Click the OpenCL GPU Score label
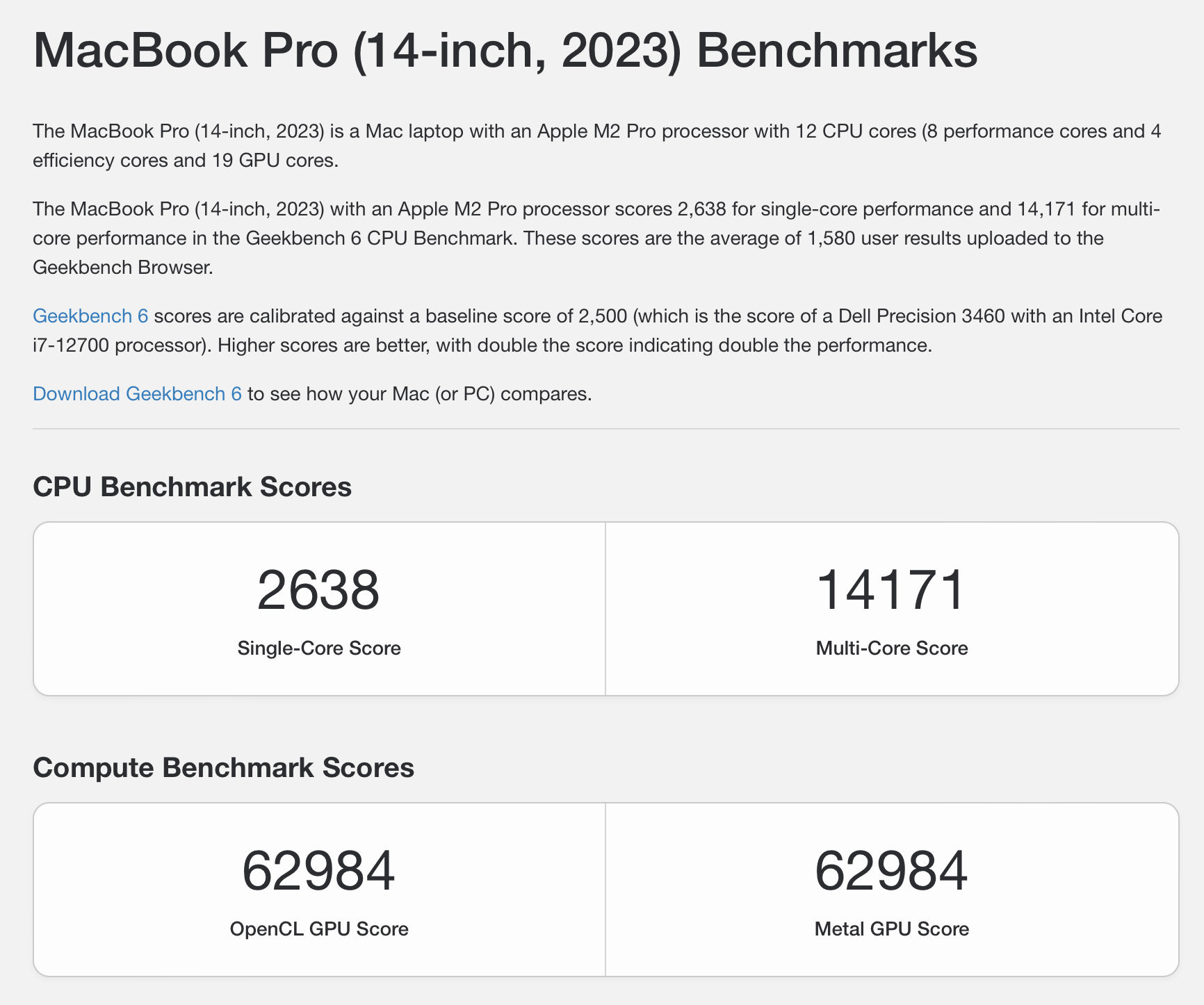 (319, 929)
